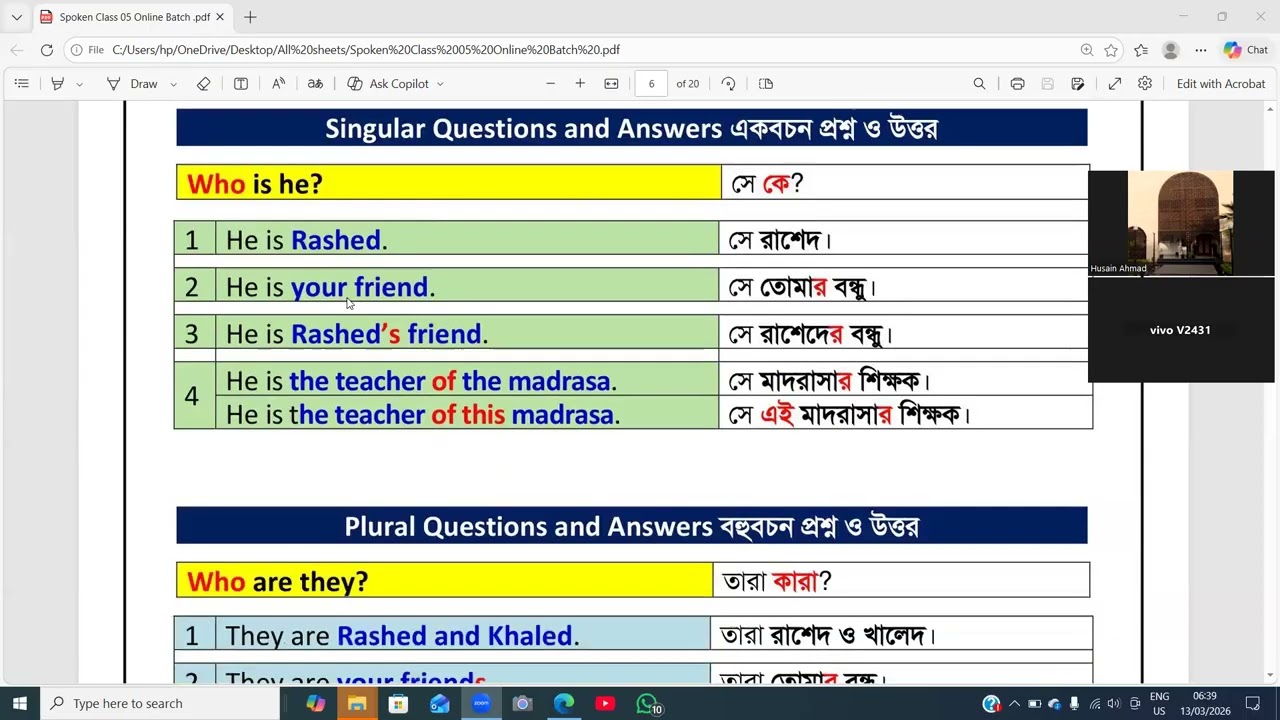This screenshot has height=720, width=1280.
Task: Open the volume control in system tray
Action: click(x=1113, y=703)
